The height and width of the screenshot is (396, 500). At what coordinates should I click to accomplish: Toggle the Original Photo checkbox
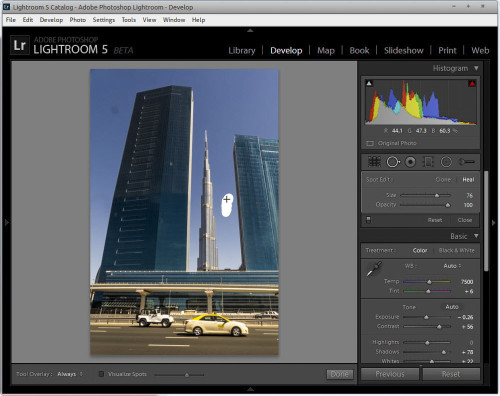(x=370, y=143)
